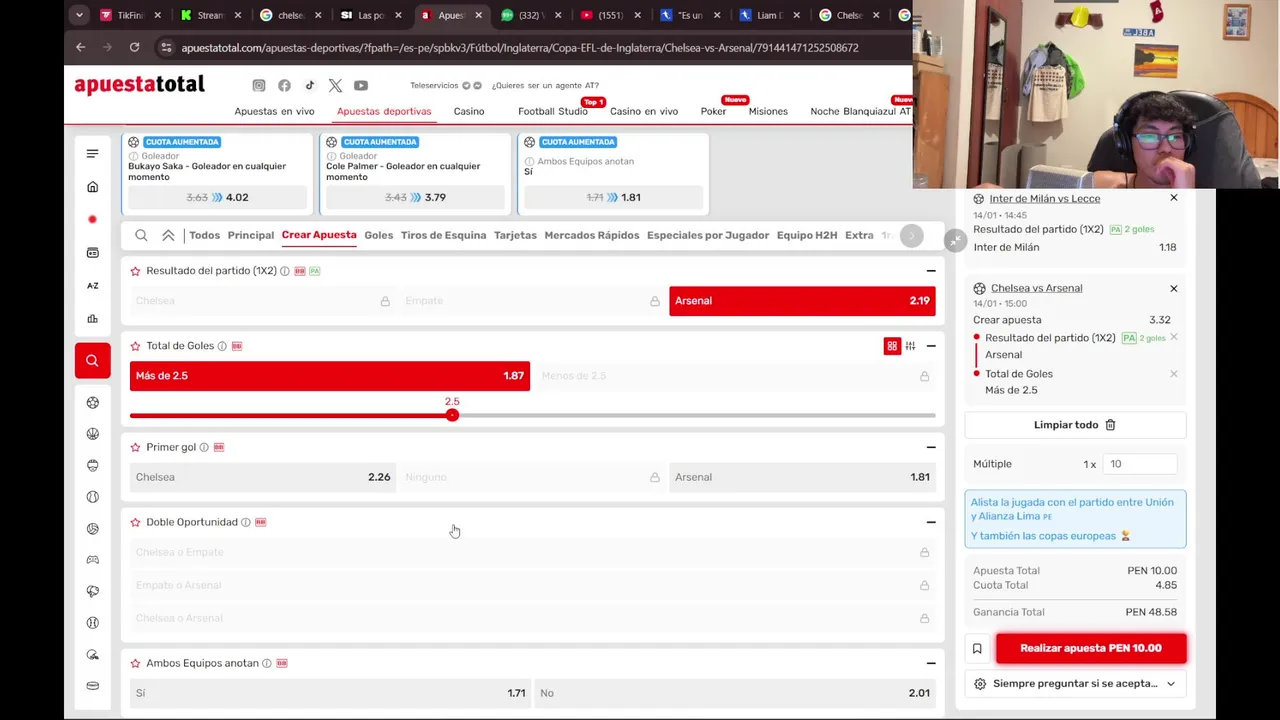Screen dimensions: 1280x720
Task: Favorite the Primer gol market star
Action: coord(135,447)
